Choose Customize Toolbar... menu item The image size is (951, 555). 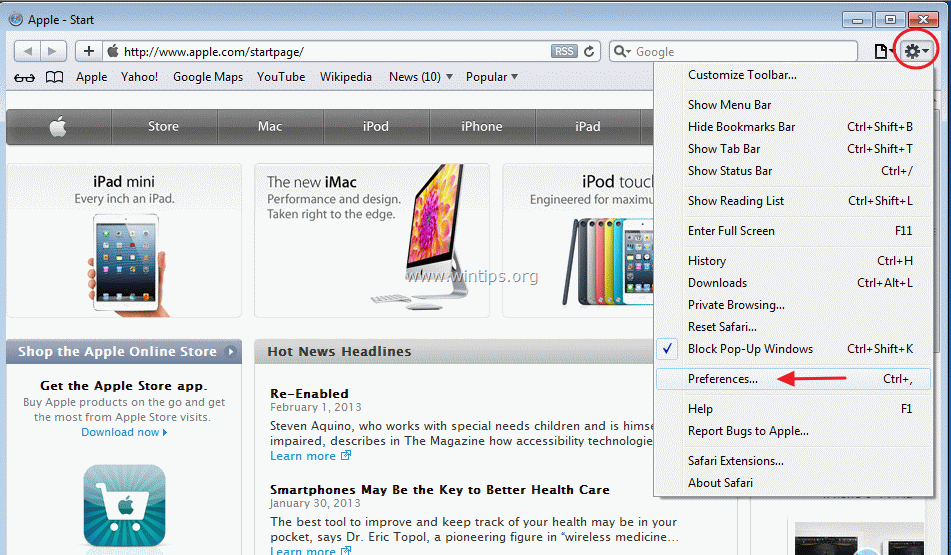(793, 75)
